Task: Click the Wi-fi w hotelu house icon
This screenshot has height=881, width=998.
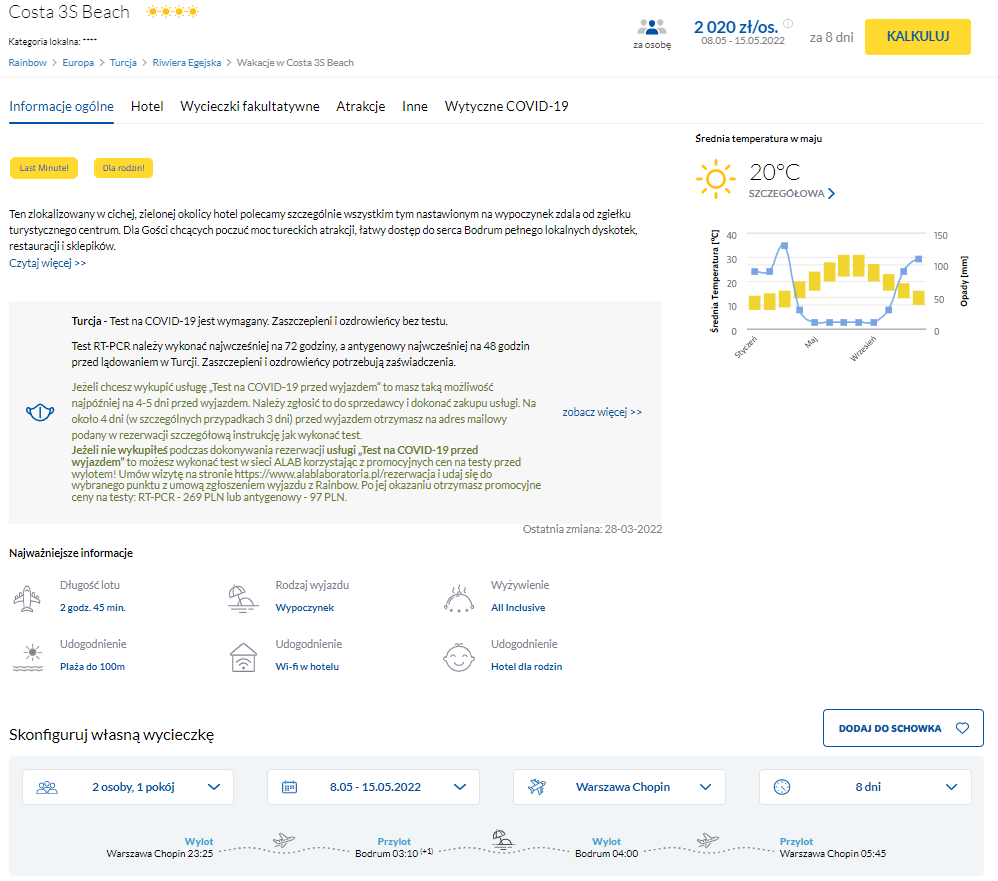Action: [244, 657]
